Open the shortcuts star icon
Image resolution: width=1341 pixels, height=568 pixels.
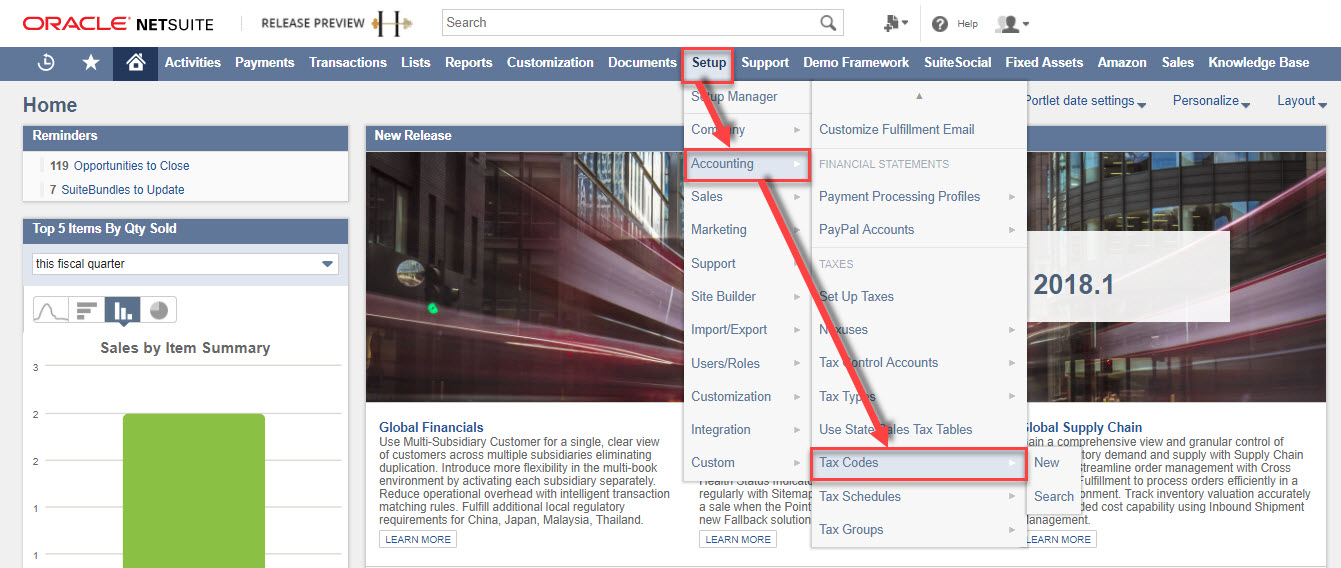click(91, 62)
